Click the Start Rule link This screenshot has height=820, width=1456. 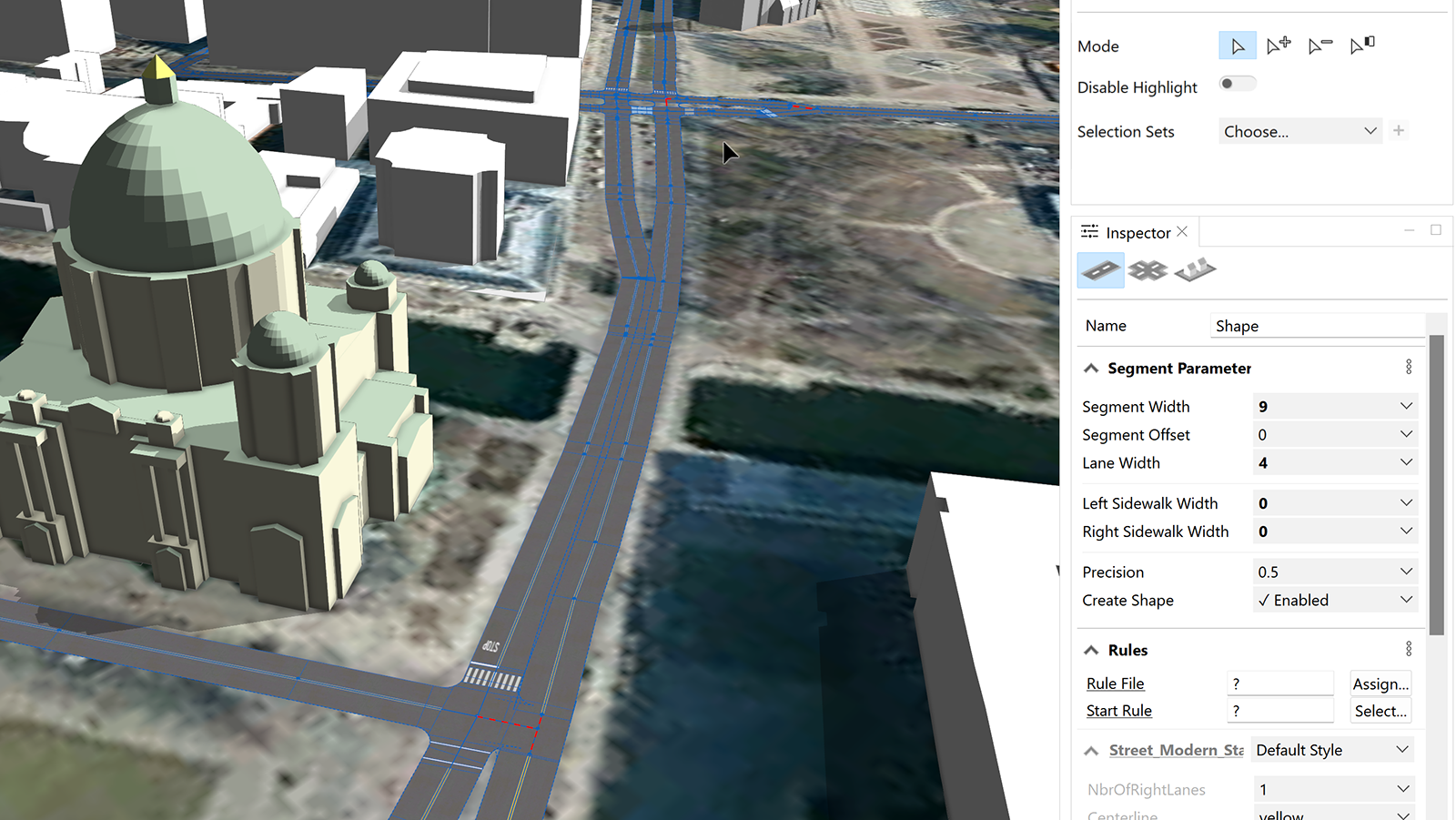(x=1118, y=711)
